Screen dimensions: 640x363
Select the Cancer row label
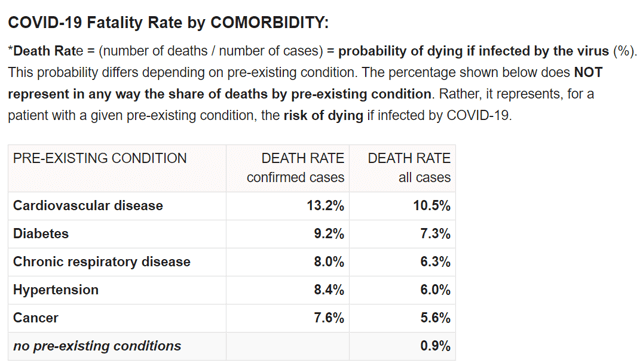pyautogui.click(x=36, y=318)
